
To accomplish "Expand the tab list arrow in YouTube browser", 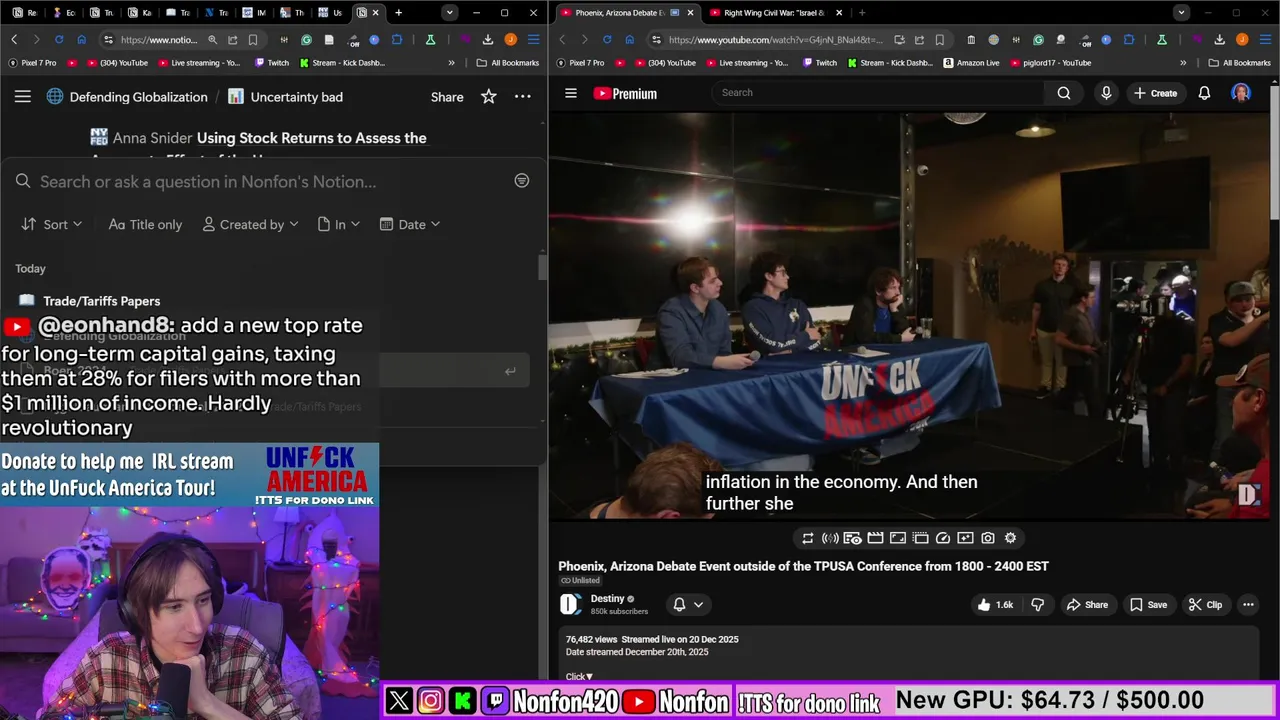I will (1181, 12).
